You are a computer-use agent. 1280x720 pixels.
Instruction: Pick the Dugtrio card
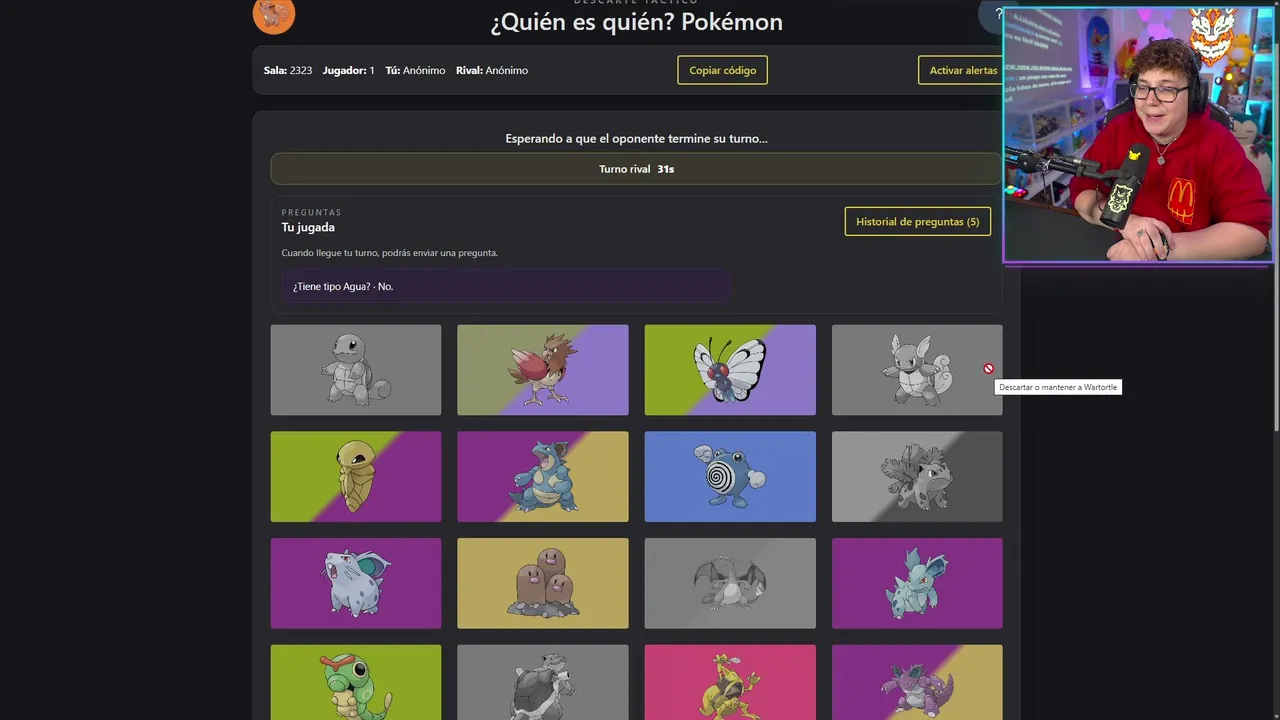[x=543, y=584]
